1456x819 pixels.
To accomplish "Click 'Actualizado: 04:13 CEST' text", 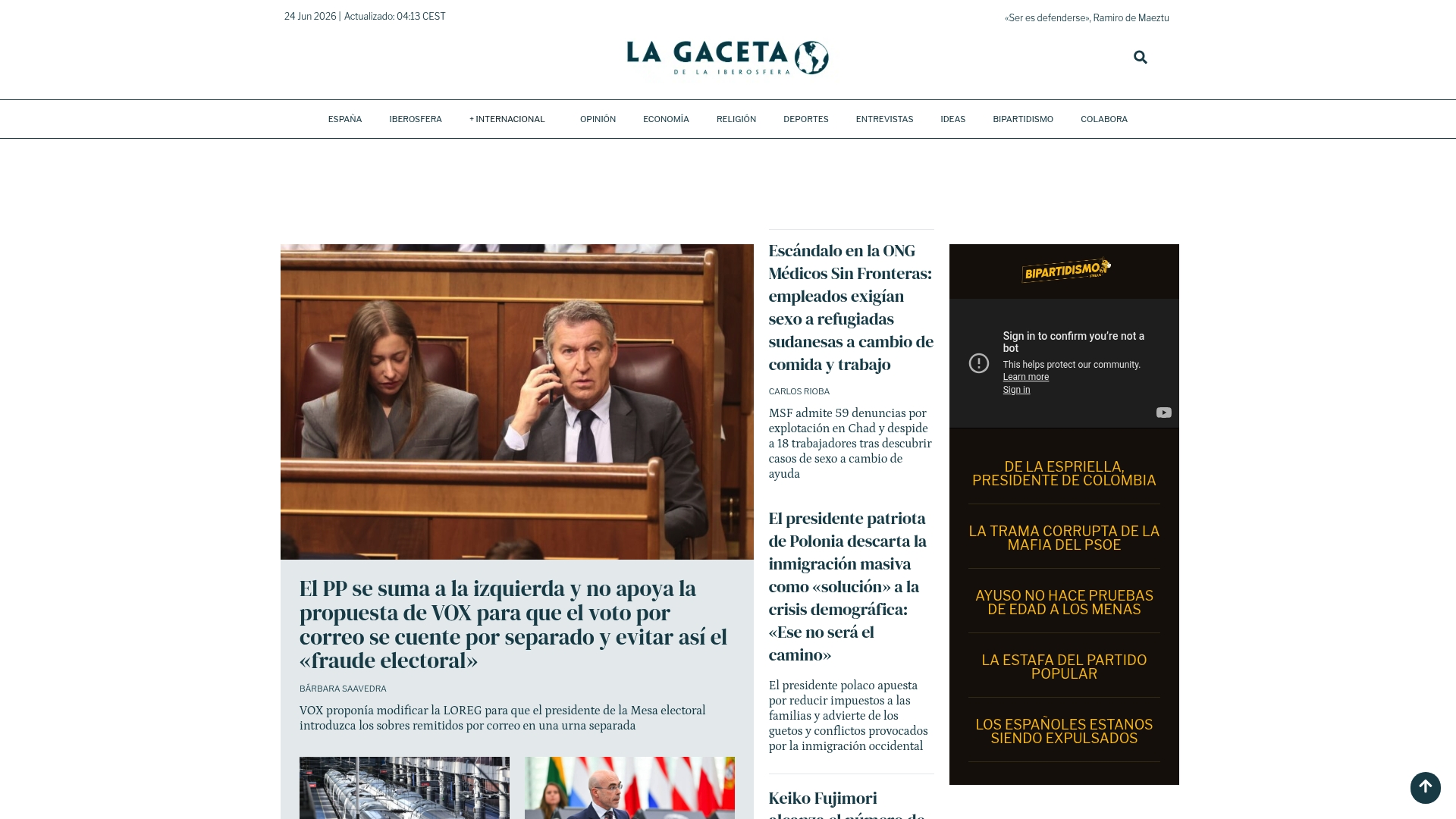I will pyautogui.click(x=394, y=16).
